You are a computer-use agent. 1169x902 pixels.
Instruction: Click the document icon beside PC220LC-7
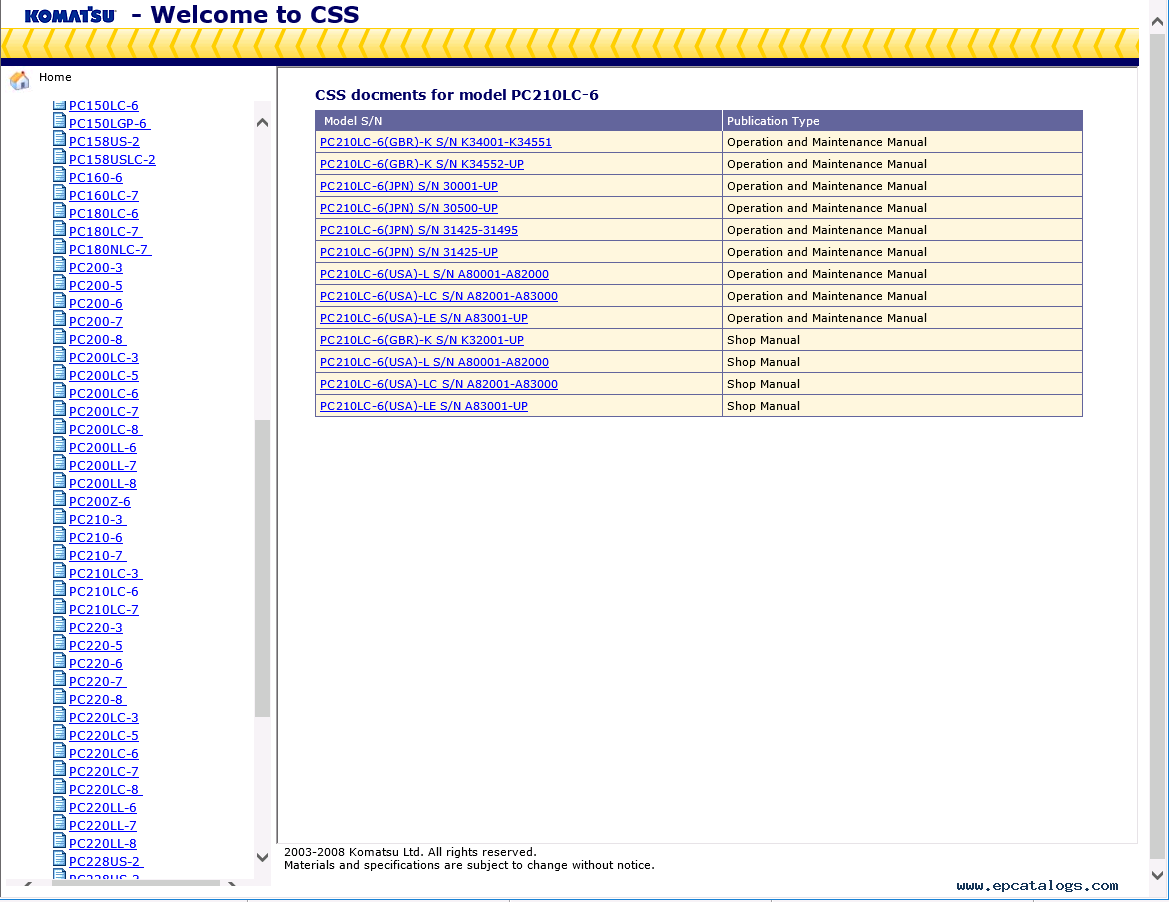coord(60,769)
